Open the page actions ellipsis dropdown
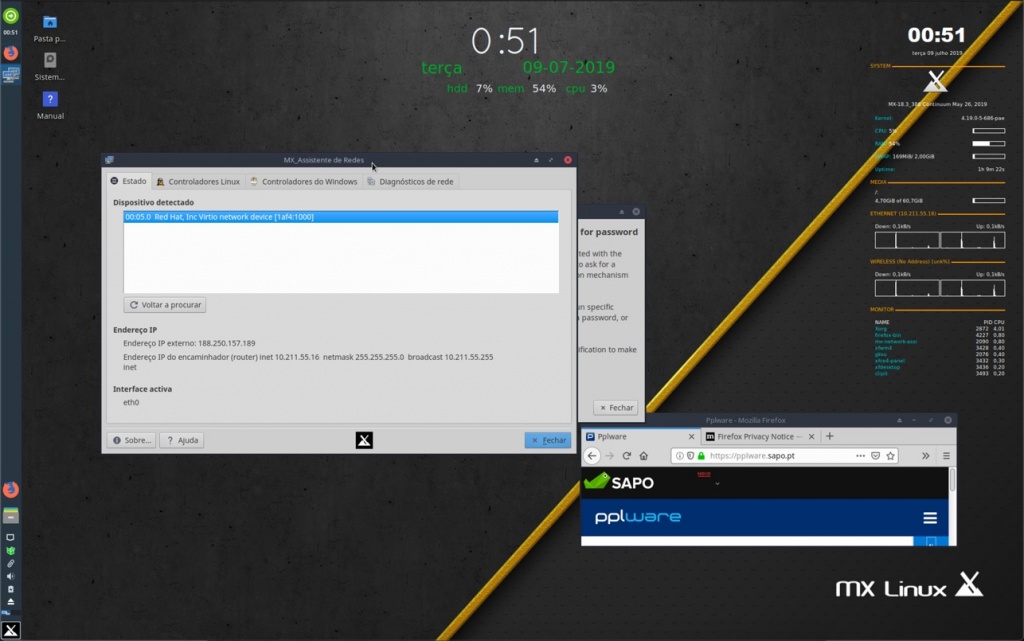This screenshot has width=1024, height=641. click(x=859, y=456)
